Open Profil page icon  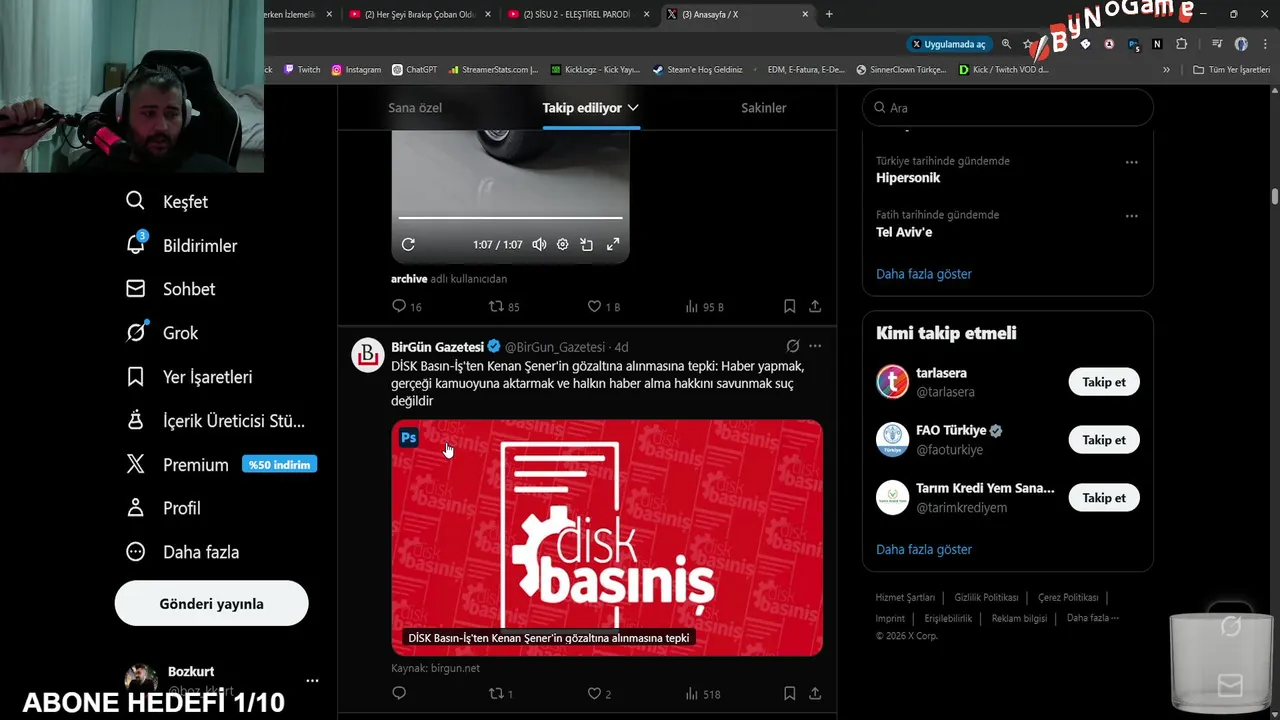point(135,508)
